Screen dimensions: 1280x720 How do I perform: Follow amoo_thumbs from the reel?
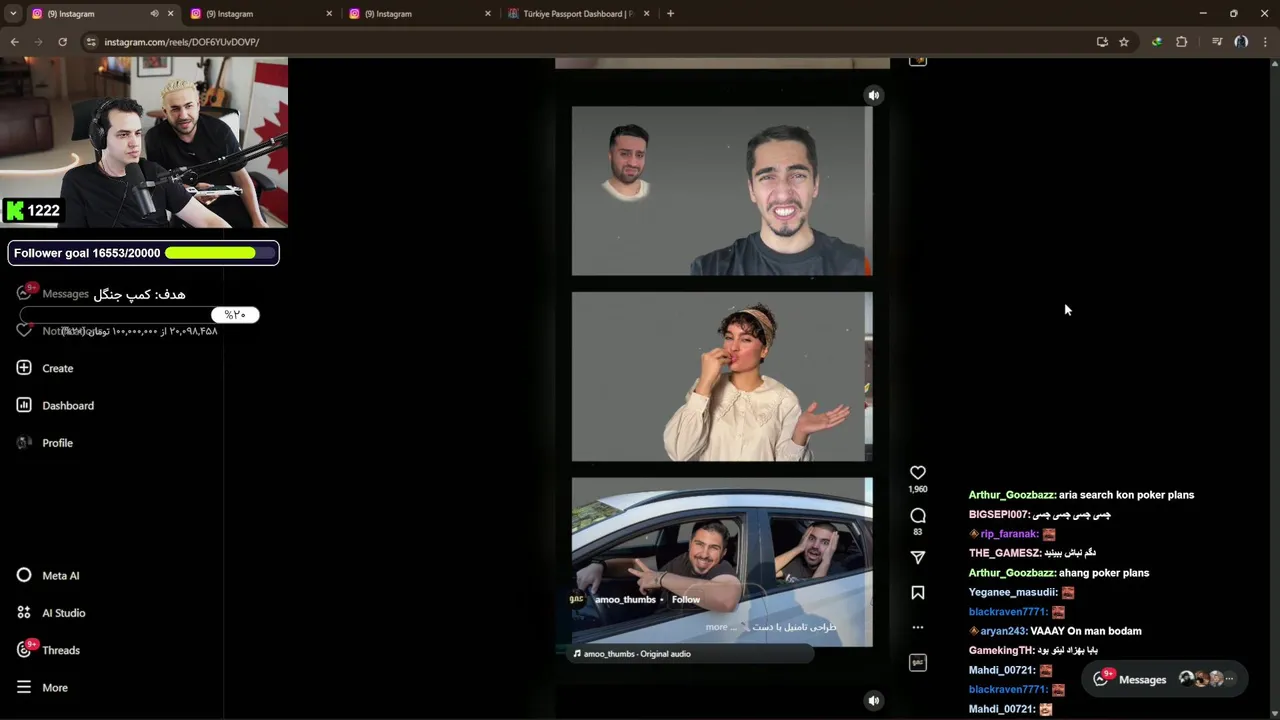685,599
